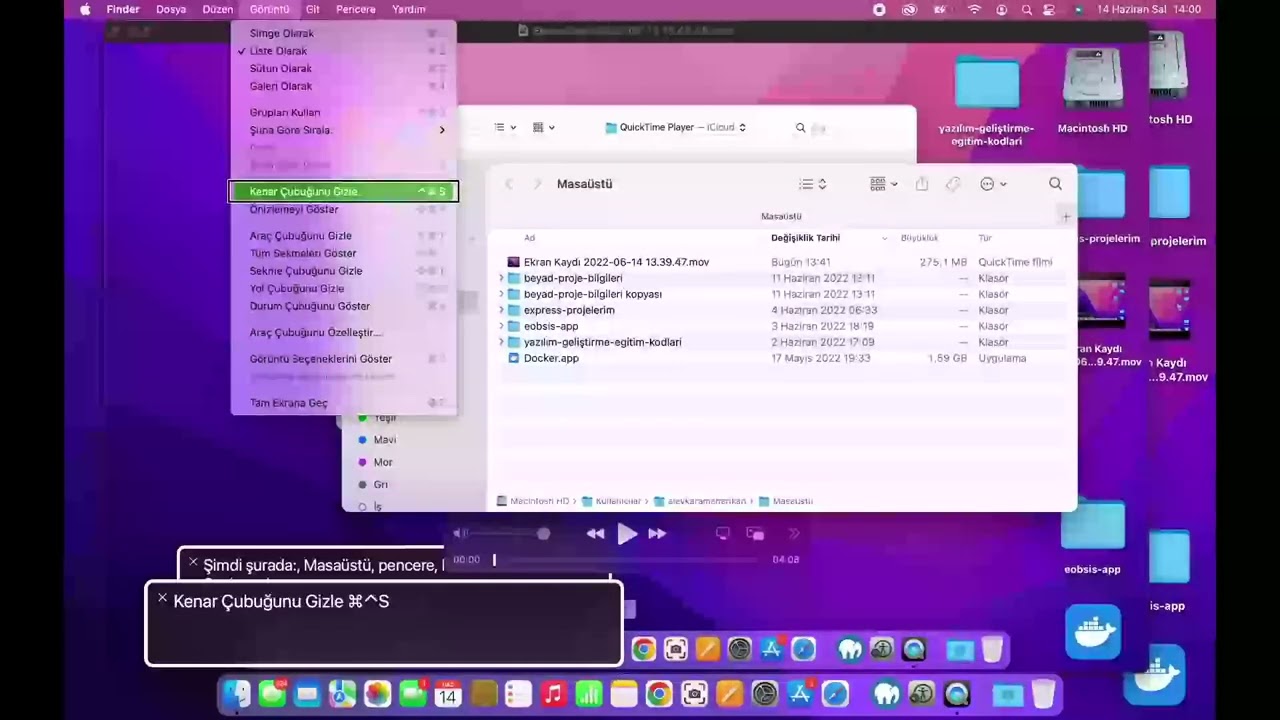Image resolution: width=1280 pixels, height=720 pixels.
Task: Expand the beyad-proje-bilgileri kopyası folder
Action: pos(501,294)
